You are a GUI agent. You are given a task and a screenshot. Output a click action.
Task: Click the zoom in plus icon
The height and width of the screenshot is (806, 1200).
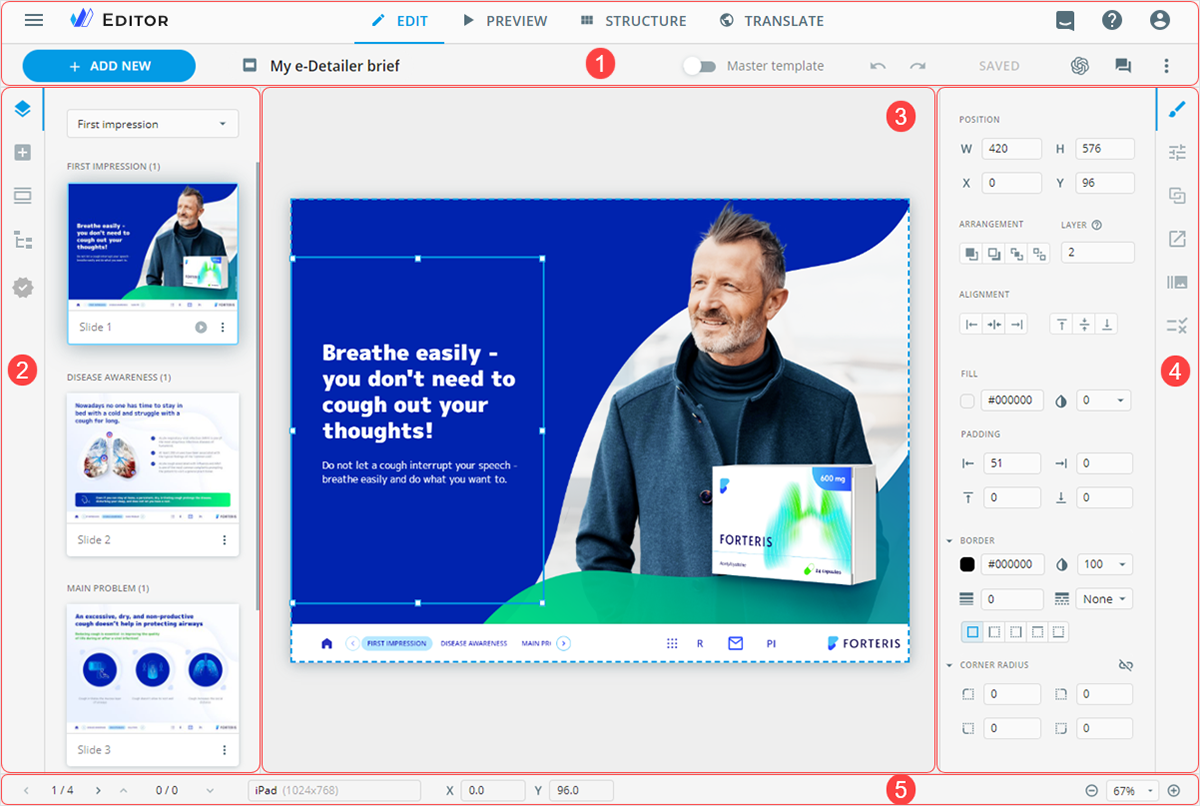pyautogui.click(x=1174, y=790)
